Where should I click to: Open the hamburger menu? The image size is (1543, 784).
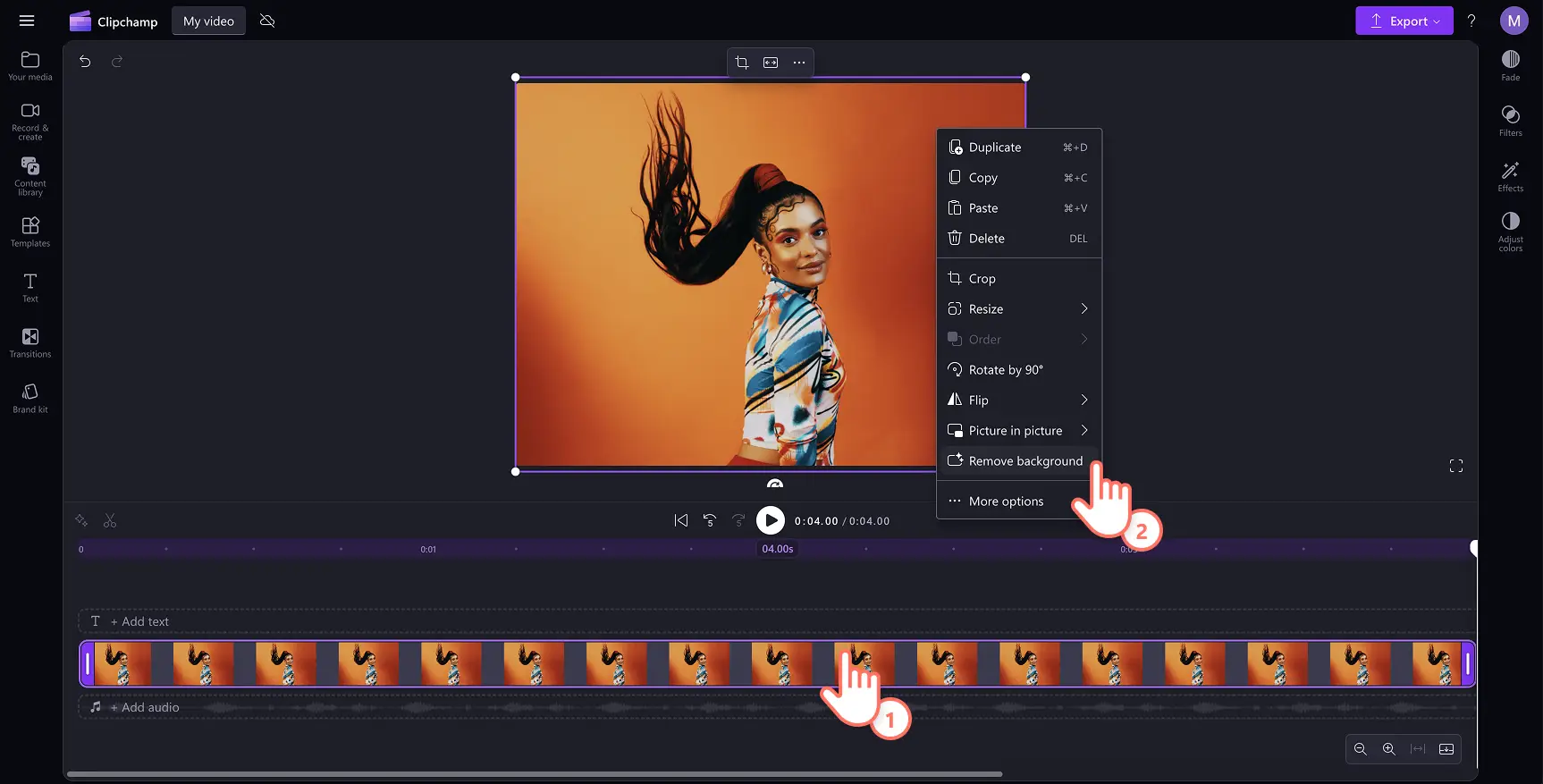coord(27,21)
